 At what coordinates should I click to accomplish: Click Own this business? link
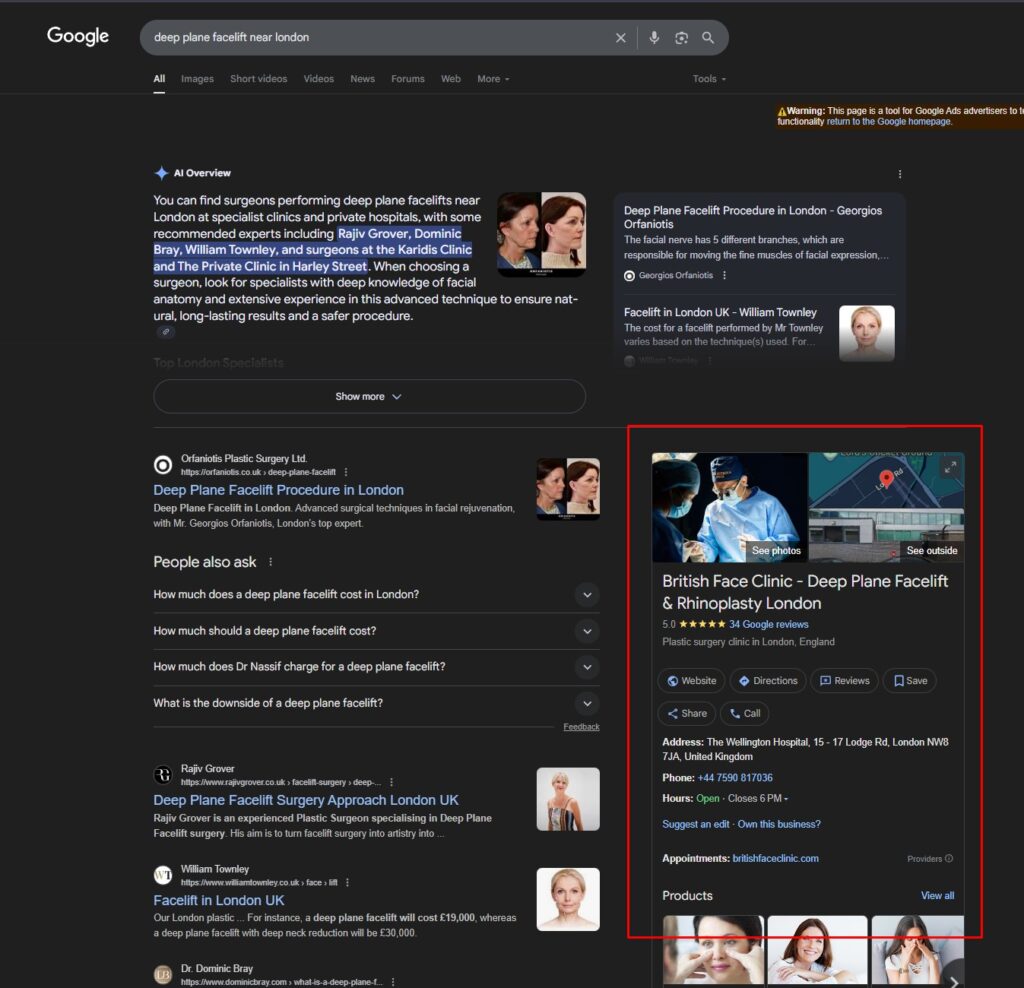779,824
